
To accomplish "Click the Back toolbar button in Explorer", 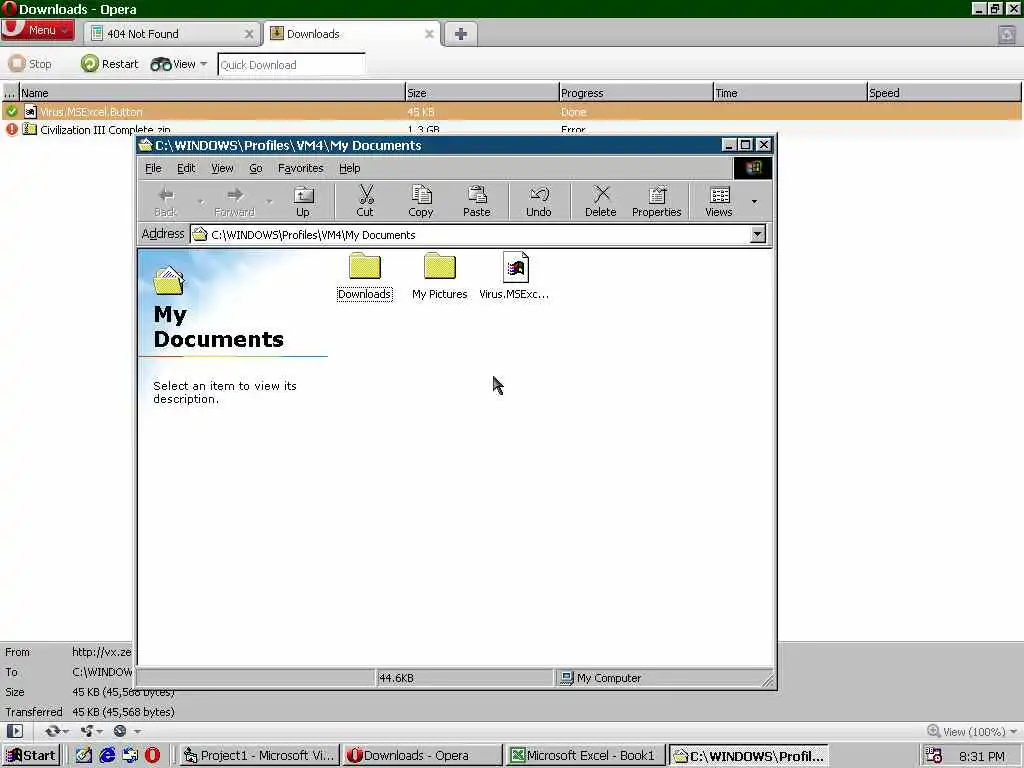I will coord(165,201).
